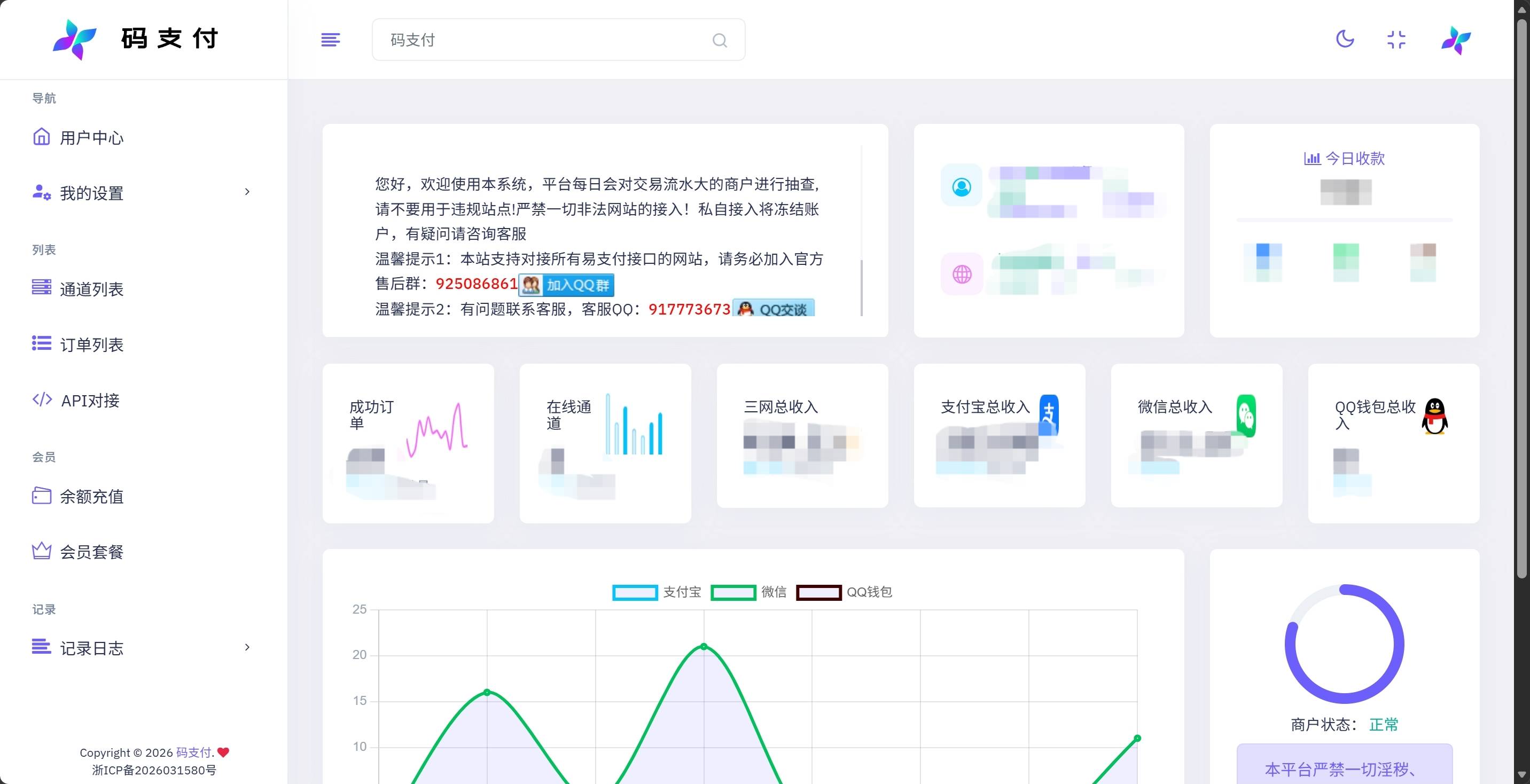
Task: Open 用户中心 from the navigation
Action: click(91, 138)
